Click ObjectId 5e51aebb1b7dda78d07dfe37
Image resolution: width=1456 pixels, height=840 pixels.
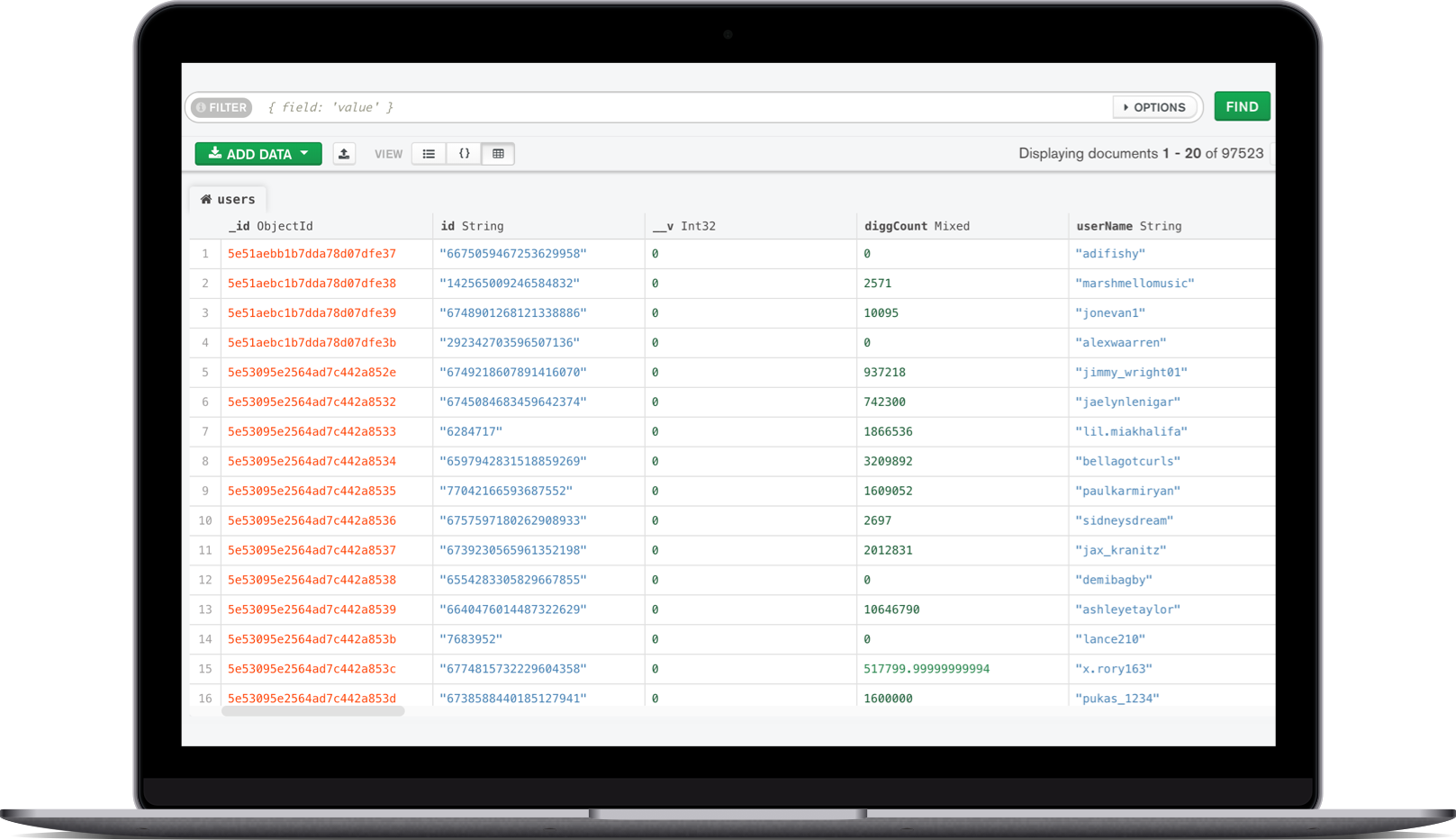pyautogui.click(x=312, y=254)
